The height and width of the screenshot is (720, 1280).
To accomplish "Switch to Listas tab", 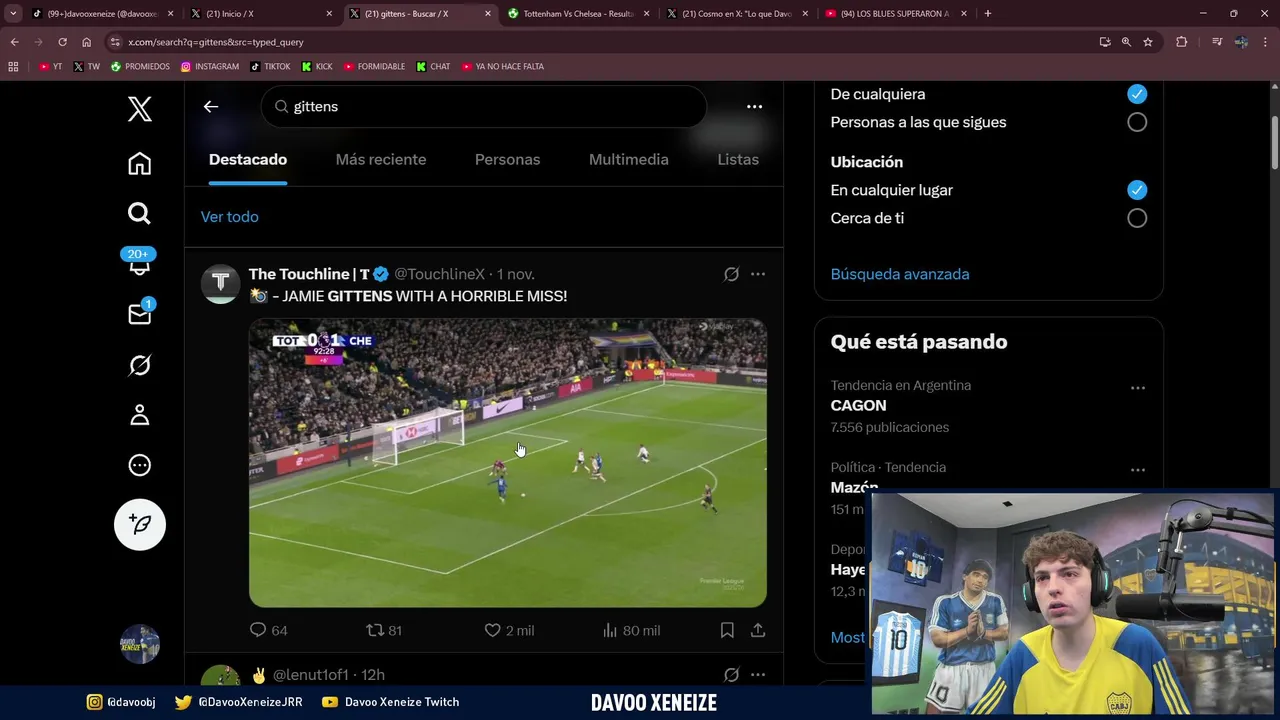I will 738,160.
